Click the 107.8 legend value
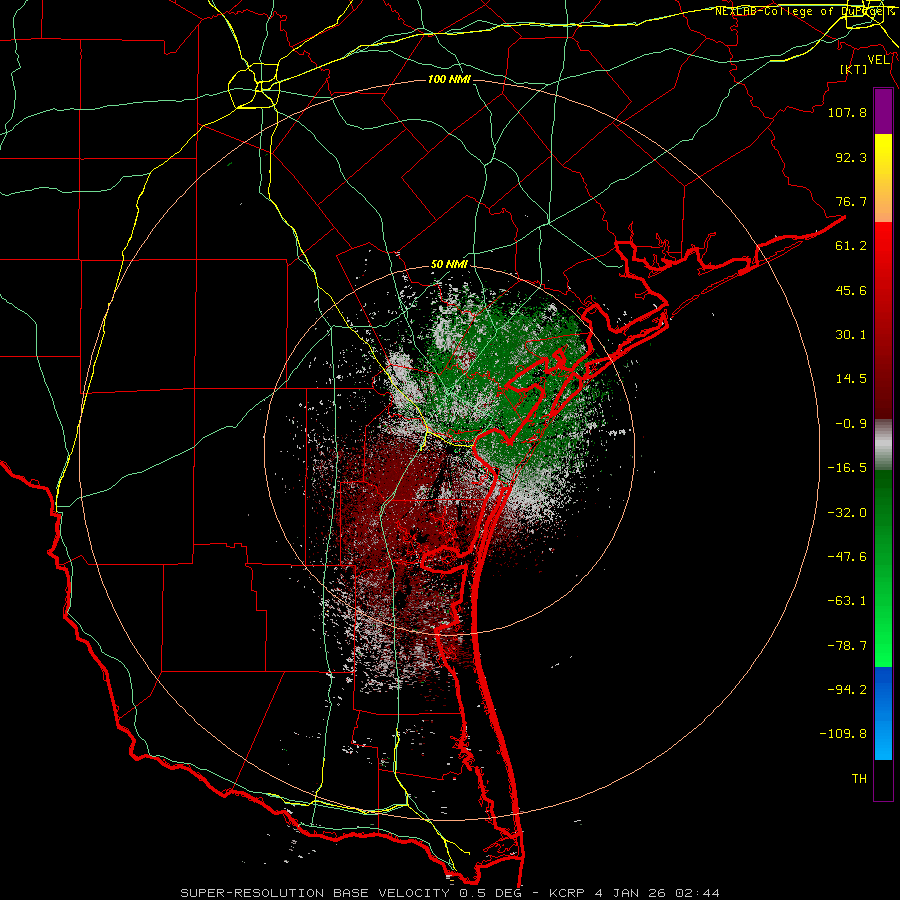 pos(847,112)
